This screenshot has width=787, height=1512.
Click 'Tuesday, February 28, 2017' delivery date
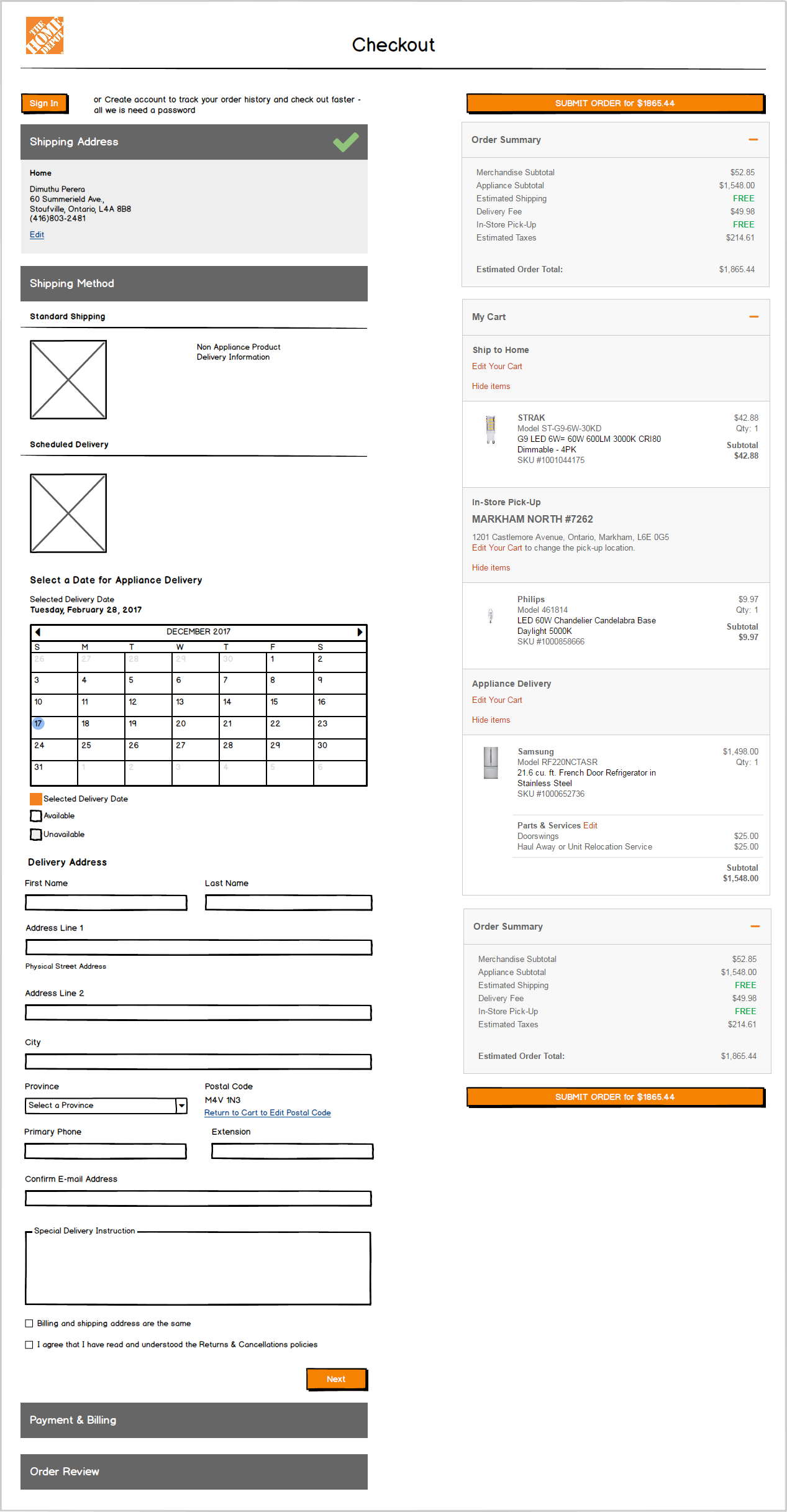86,610
